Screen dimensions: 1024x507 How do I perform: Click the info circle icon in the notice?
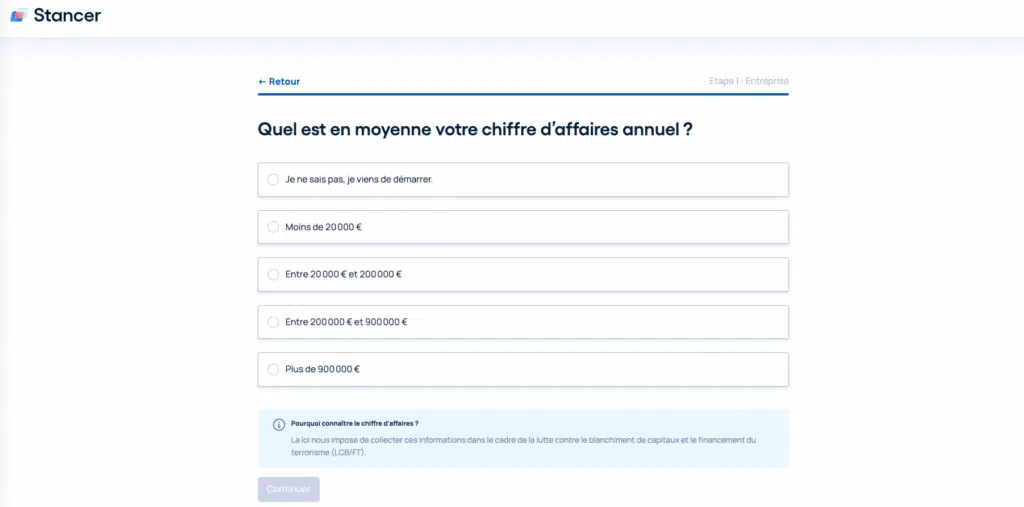(279, 424)
